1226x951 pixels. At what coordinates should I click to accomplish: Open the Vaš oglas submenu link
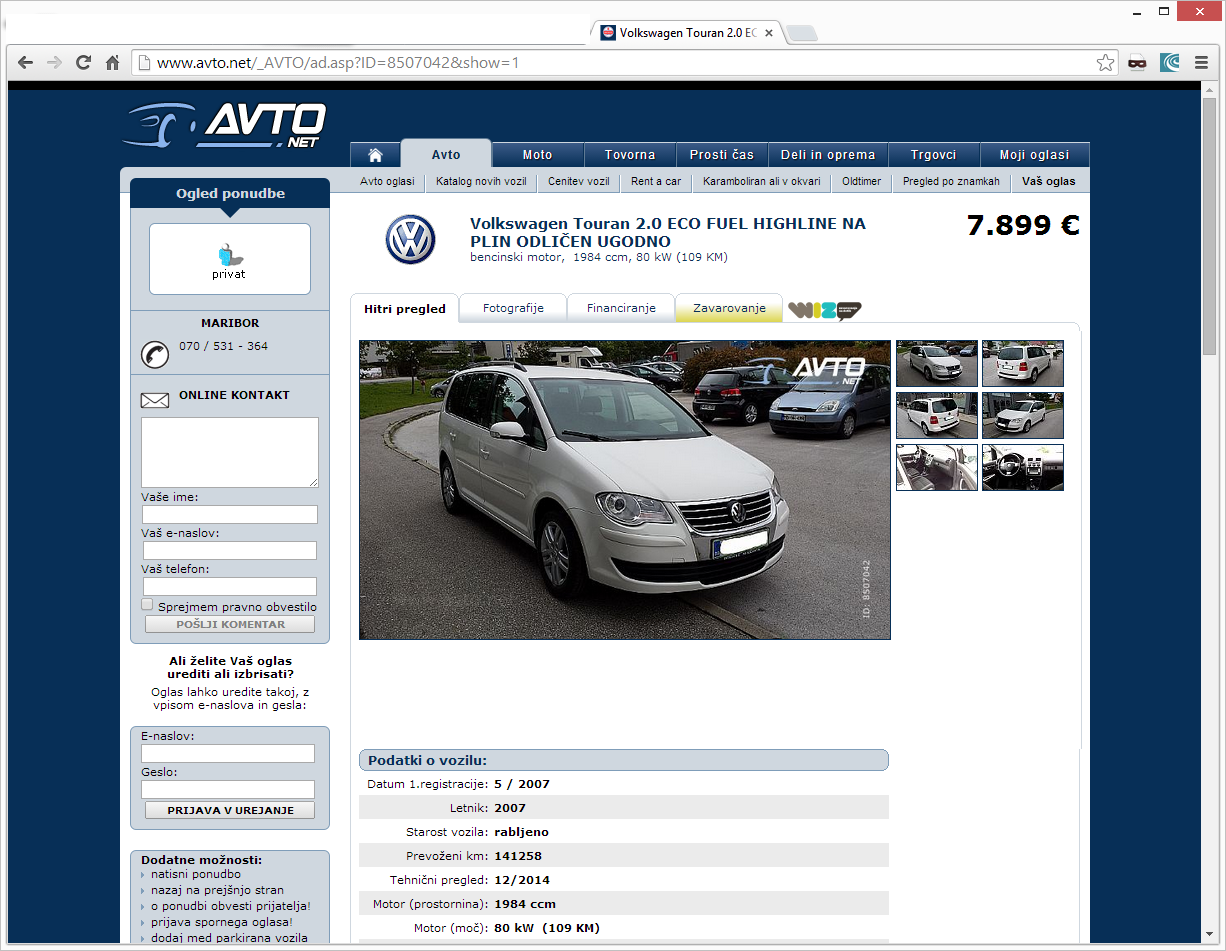(x=1049, y=181)
